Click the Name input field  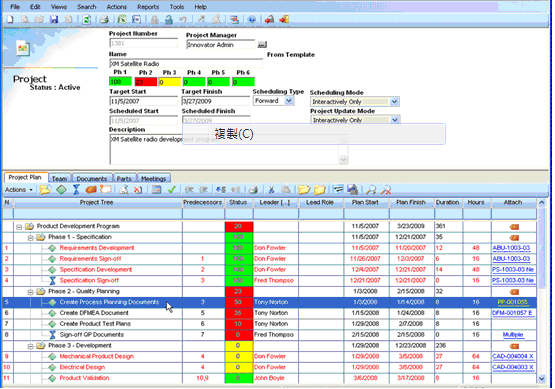(x=186, y=64)
